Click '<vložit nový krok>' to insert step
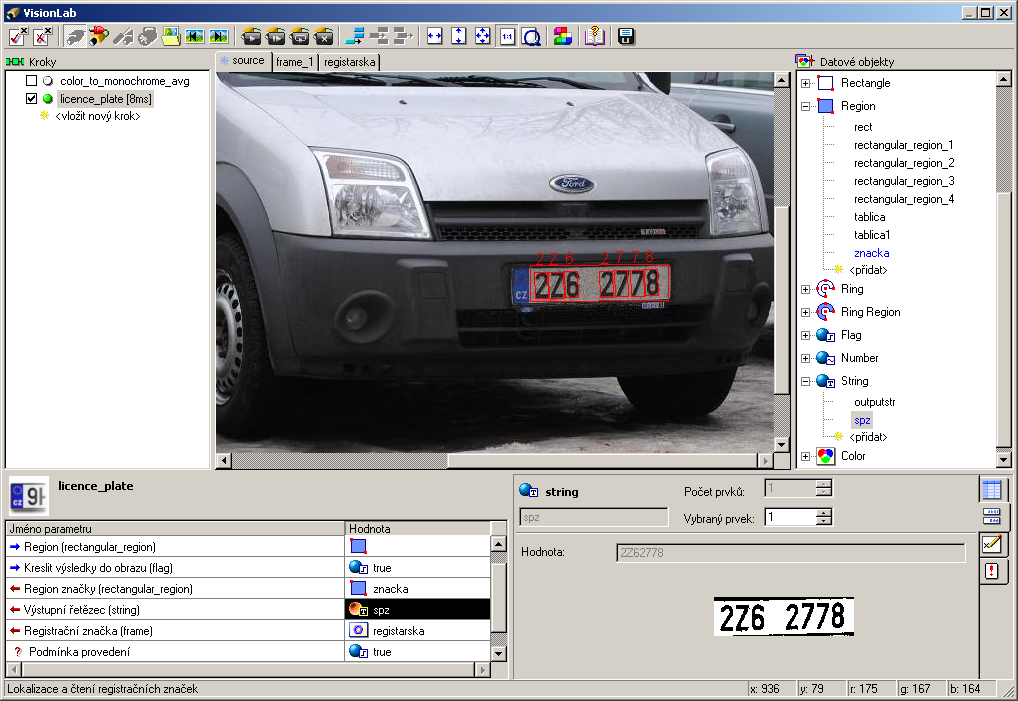Screen dimensions: 1018x701 click(x=97, y=116)
